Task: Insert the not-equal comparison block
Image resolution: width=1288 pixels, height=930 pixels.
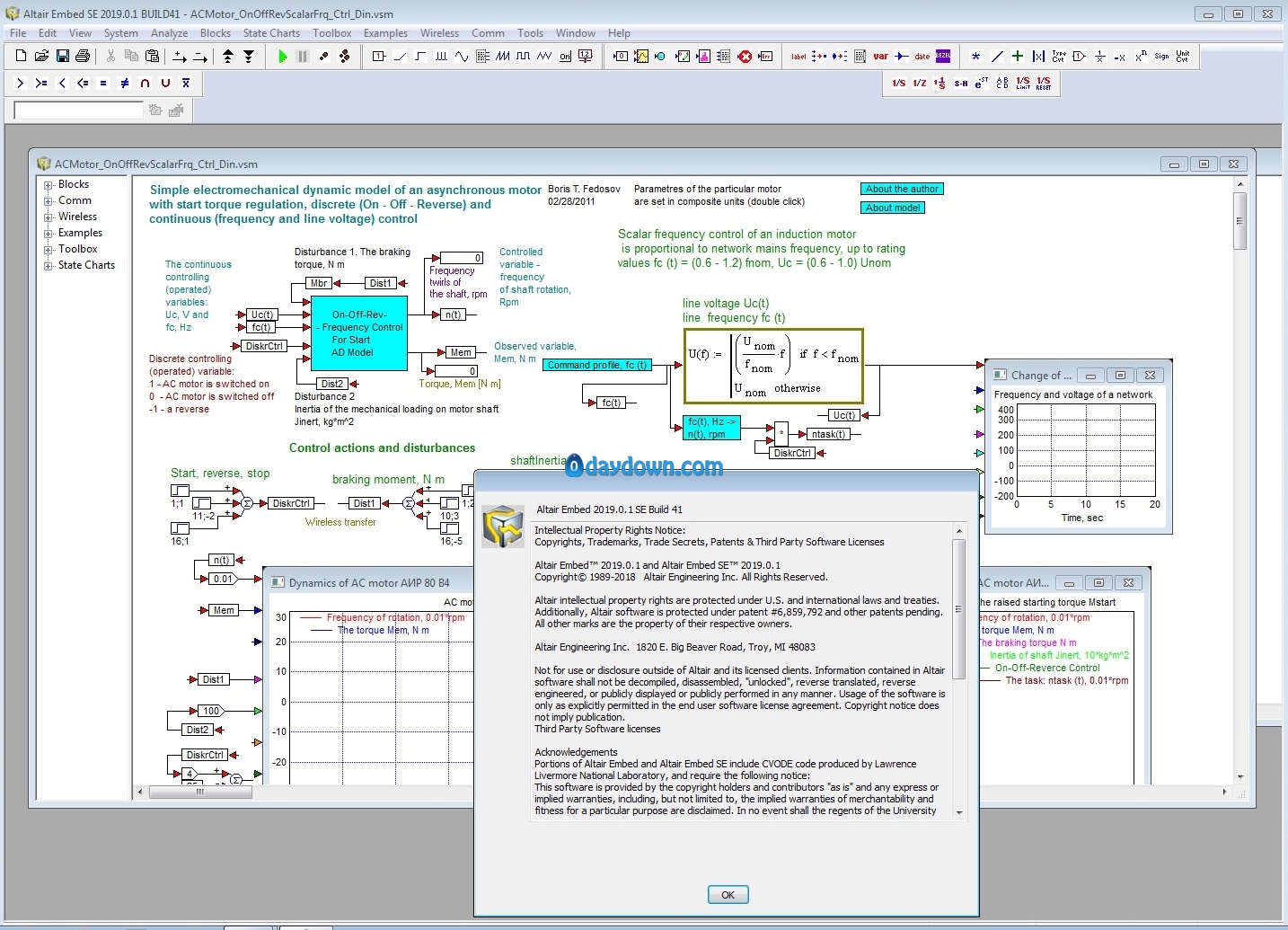Action: [124, 83]
